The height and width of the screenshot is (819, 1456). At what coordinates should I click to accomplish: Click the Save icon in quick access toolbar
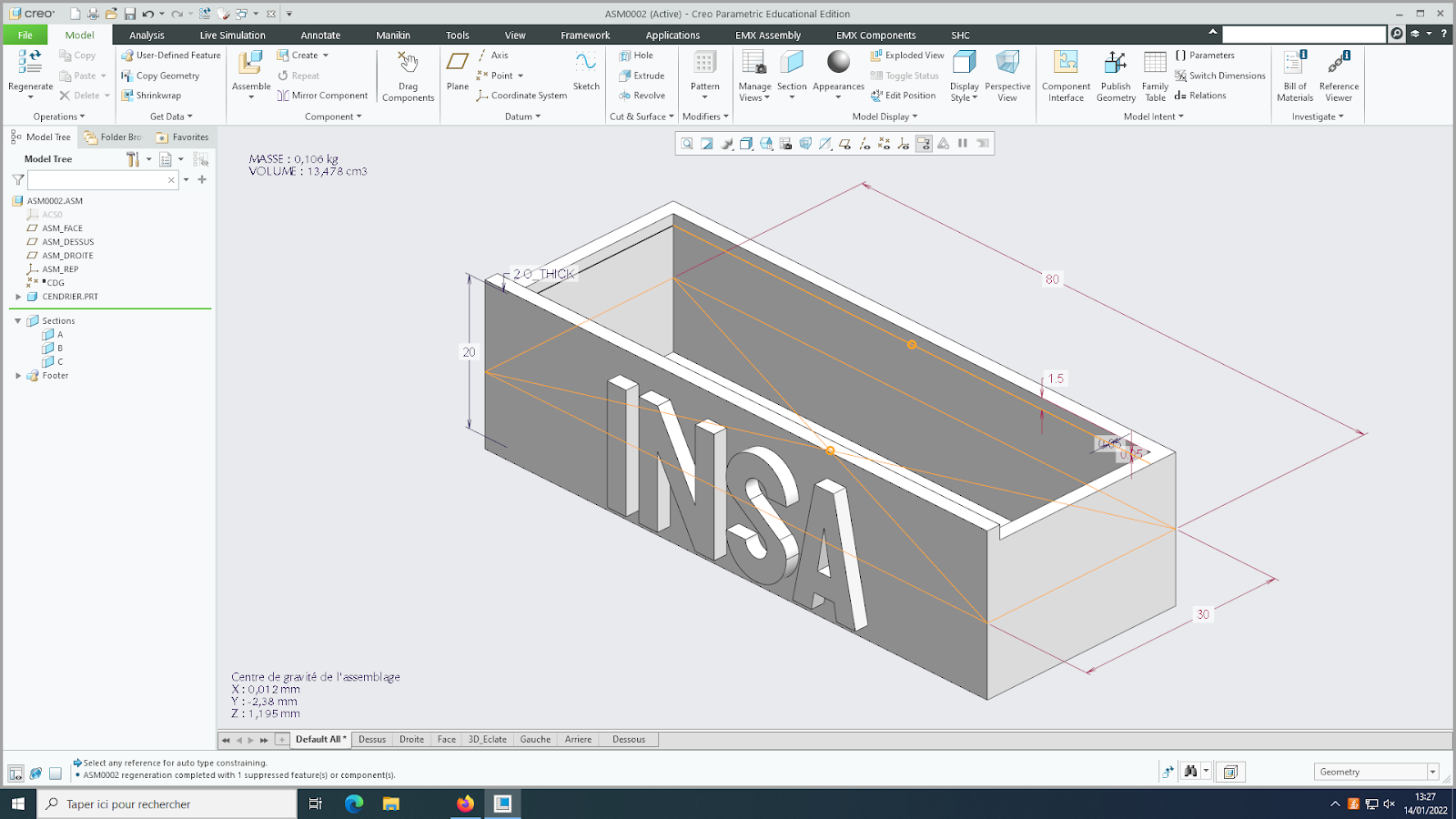(x=129, y=14)
